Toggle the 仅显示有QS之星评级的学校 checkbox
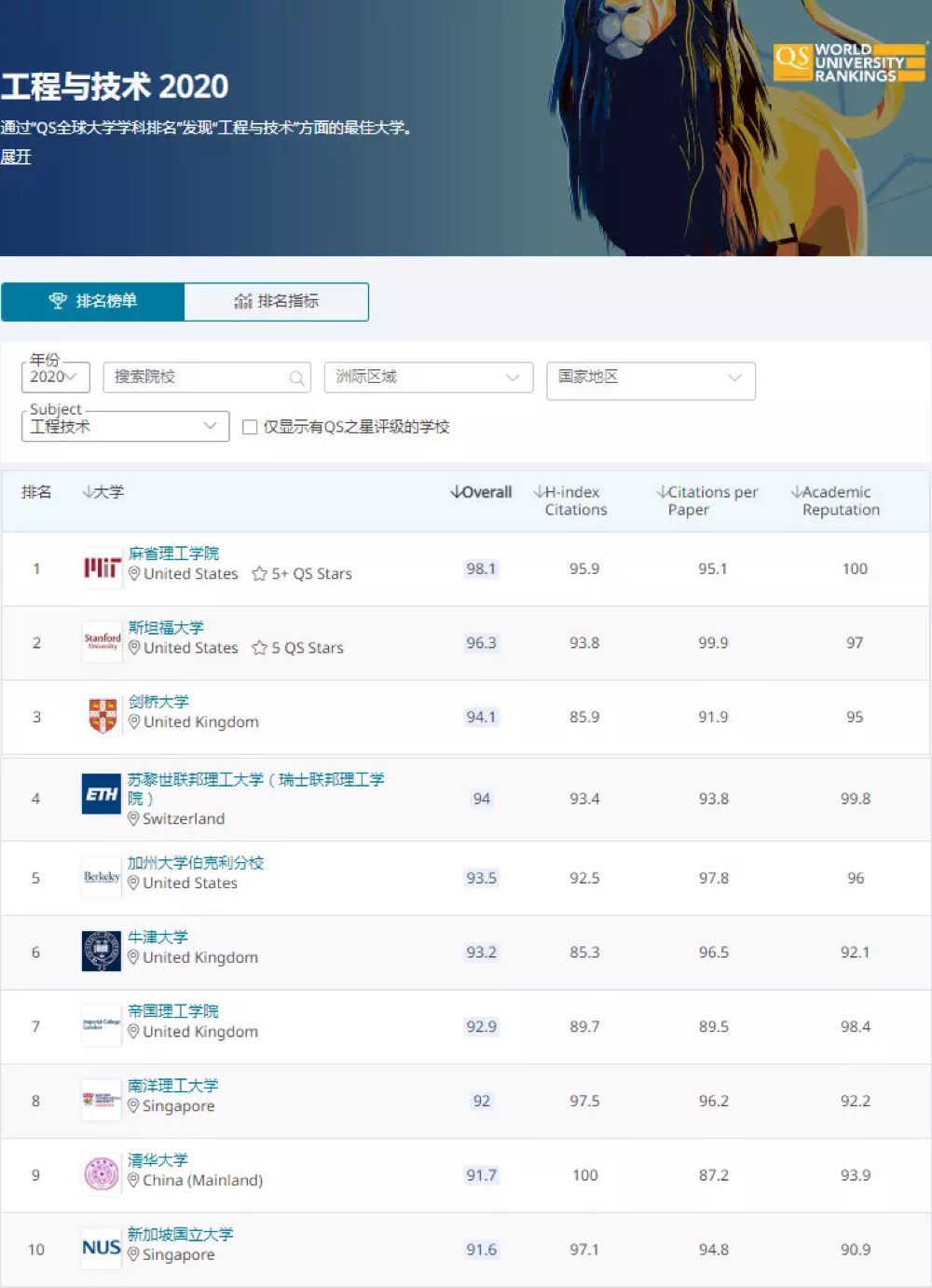The width and height of the screenshot is (932, 1288). [250, 427]
